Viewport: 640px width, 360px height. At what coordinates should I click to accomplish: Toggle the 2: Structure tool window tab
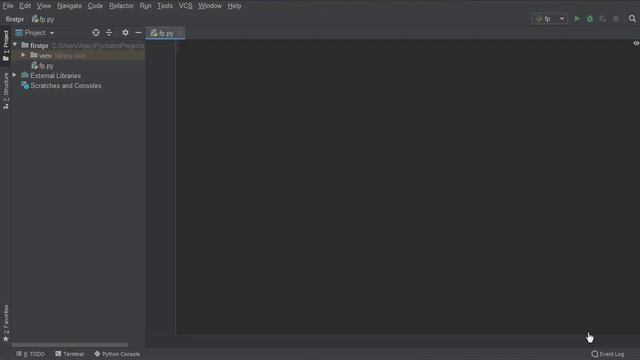6,91
